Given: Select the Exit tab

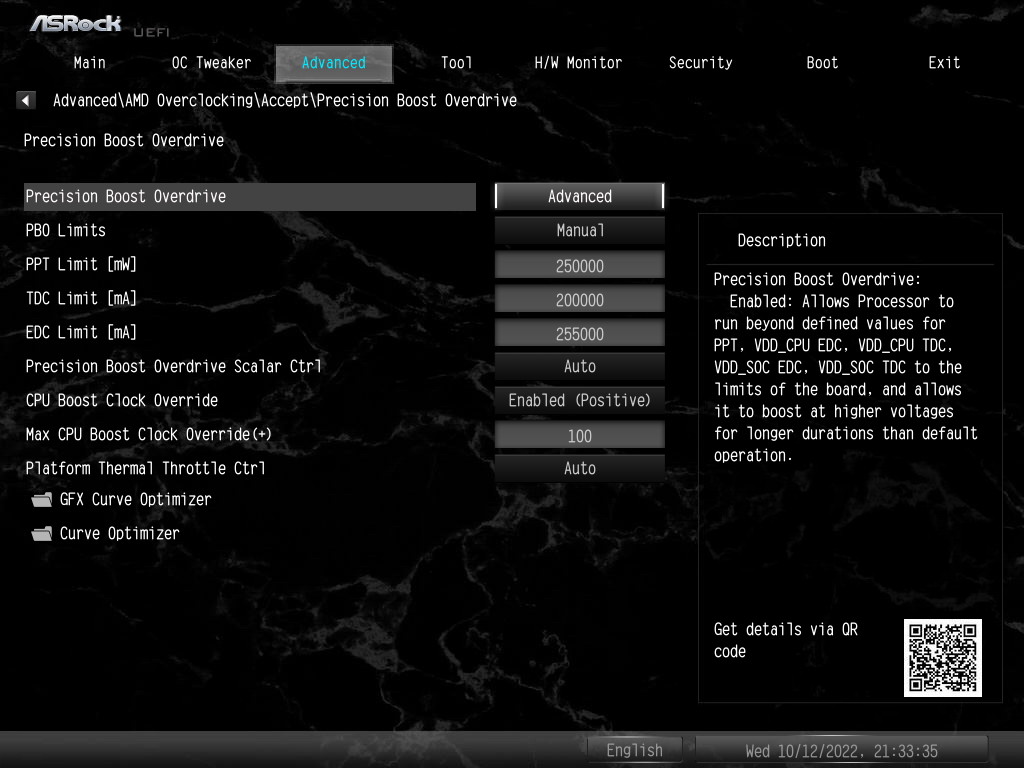Looking at the screenshot, I should [x=944, y=63].
